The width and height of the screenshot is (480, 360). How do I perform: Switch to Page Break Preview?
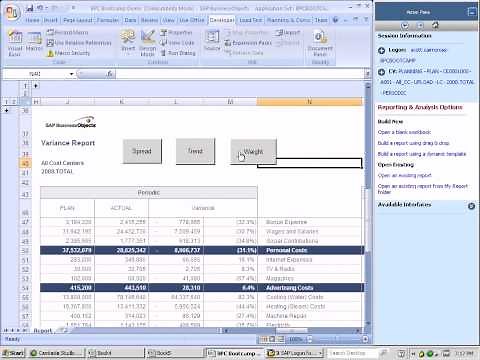[x=280, y=339]
